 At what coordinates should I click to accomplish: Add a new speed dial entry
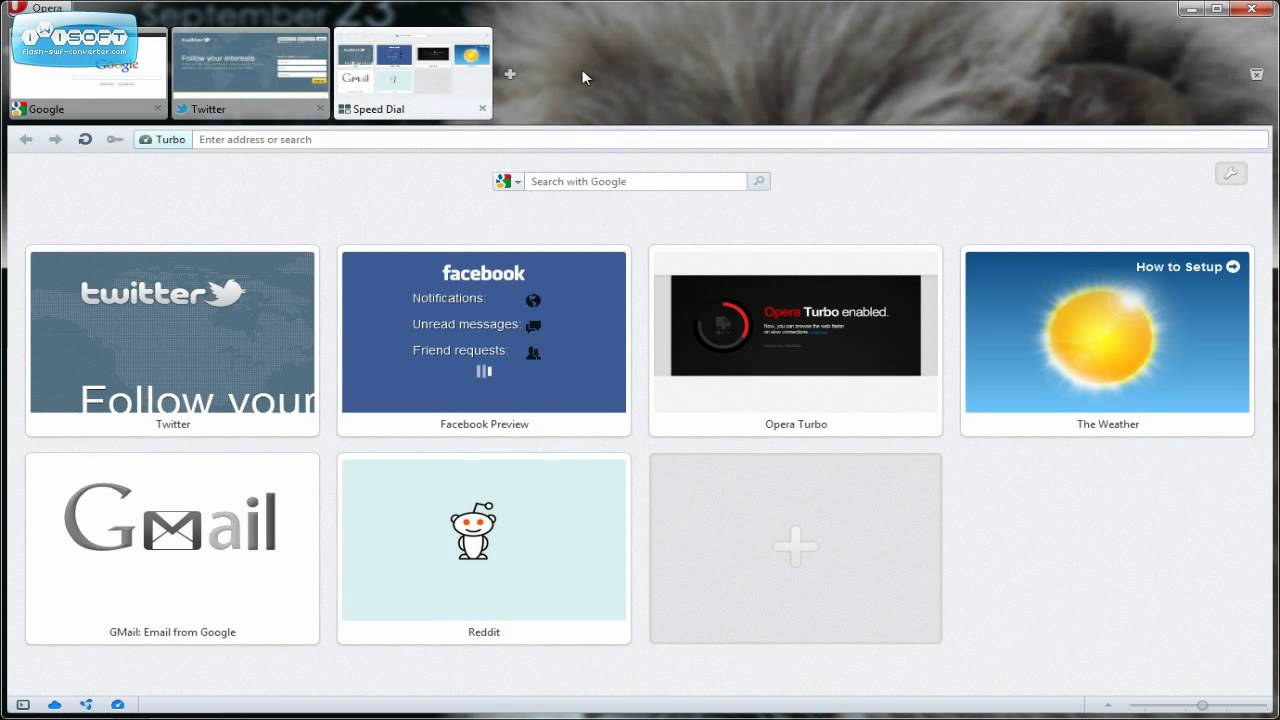point(796,548)
